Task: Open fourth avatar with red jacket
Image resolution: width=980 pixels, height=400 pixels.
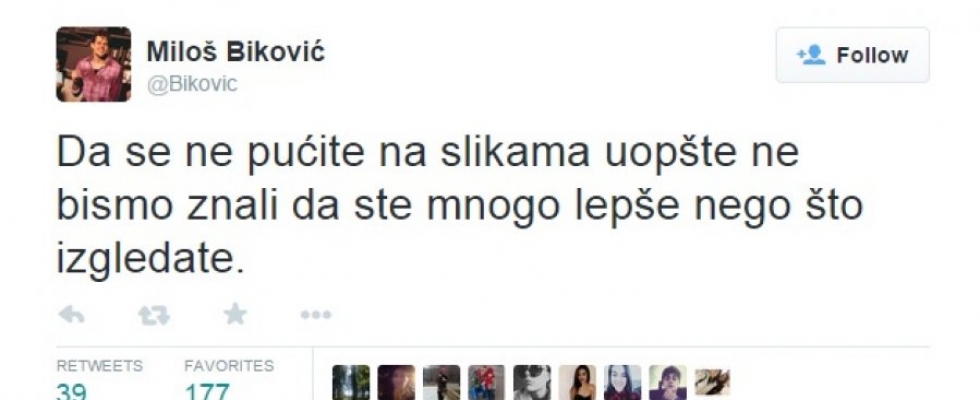Action: click(x=486, y=382)
